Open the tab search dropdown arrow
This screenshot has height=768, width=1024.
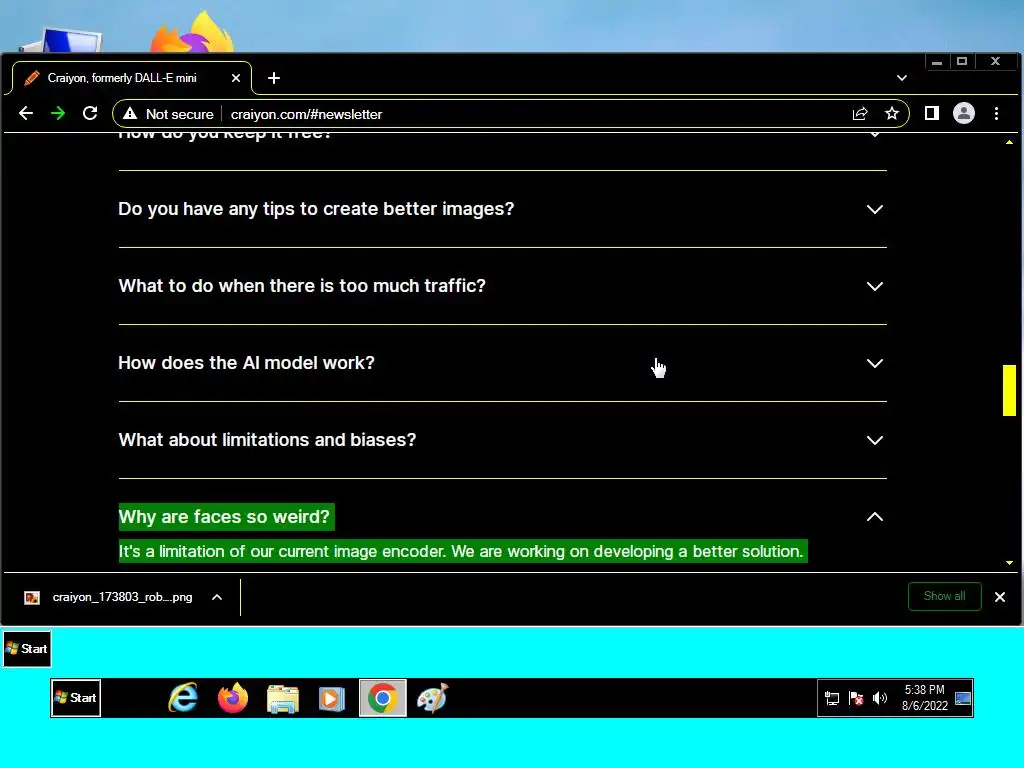point(902,78)
